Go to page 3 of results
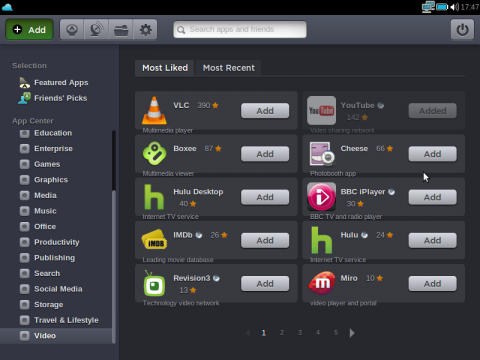Image resolution: width=480 pixels, height=360 pixels. (x=300, y=333)
